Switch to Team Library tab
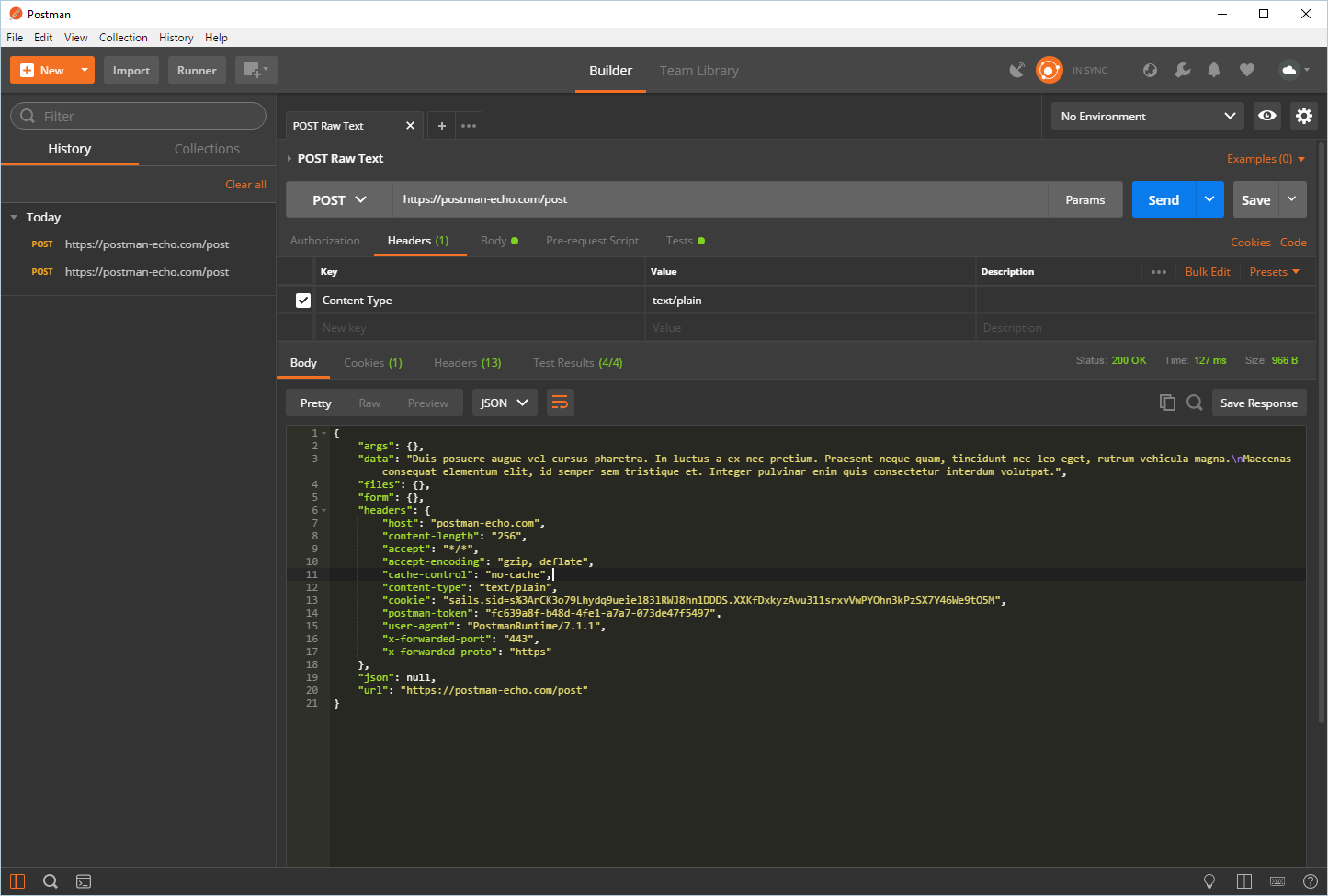The image size is (1328, 896). 699,71
